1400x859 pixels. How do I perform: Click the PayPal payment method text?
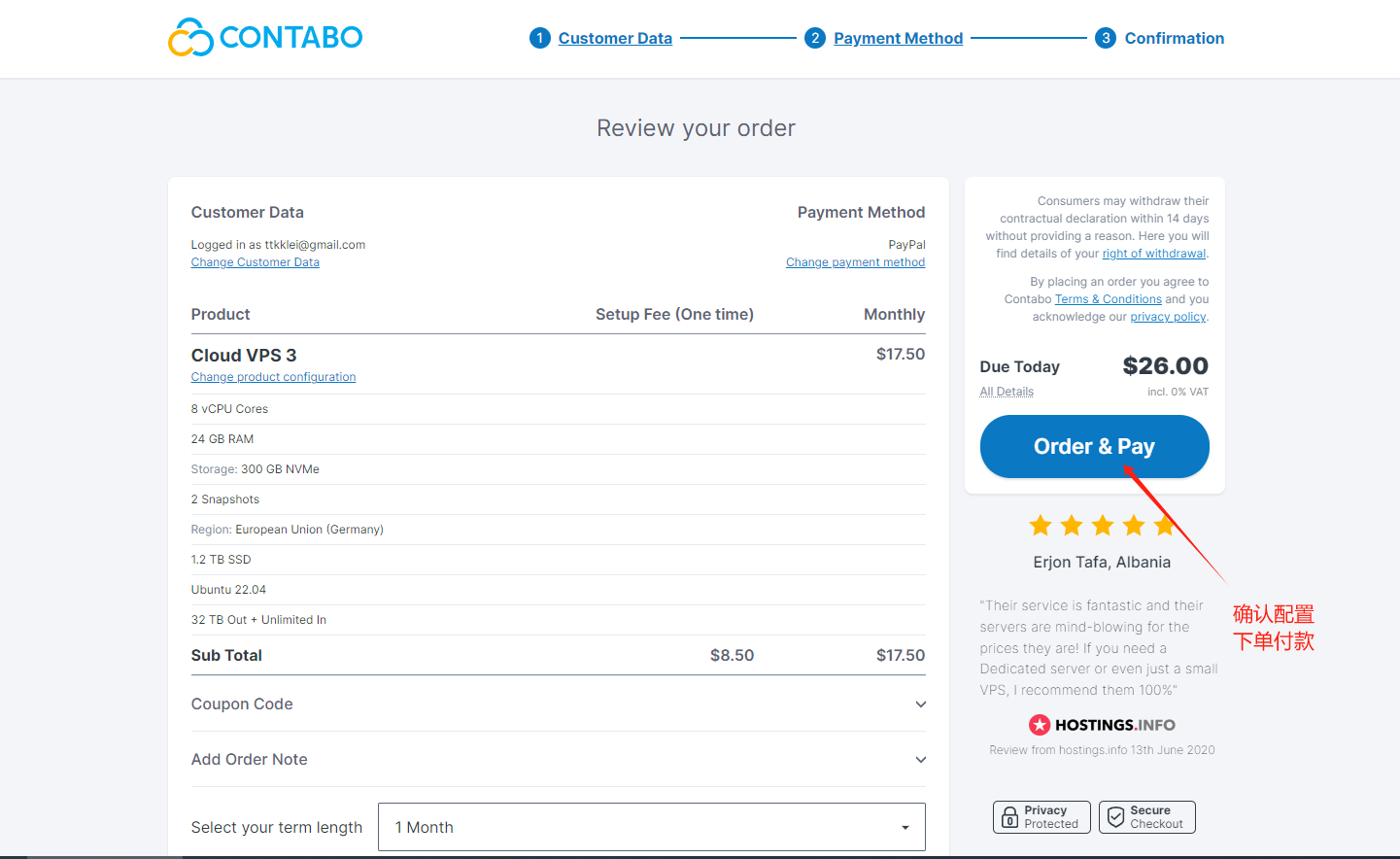pos(906,245)
